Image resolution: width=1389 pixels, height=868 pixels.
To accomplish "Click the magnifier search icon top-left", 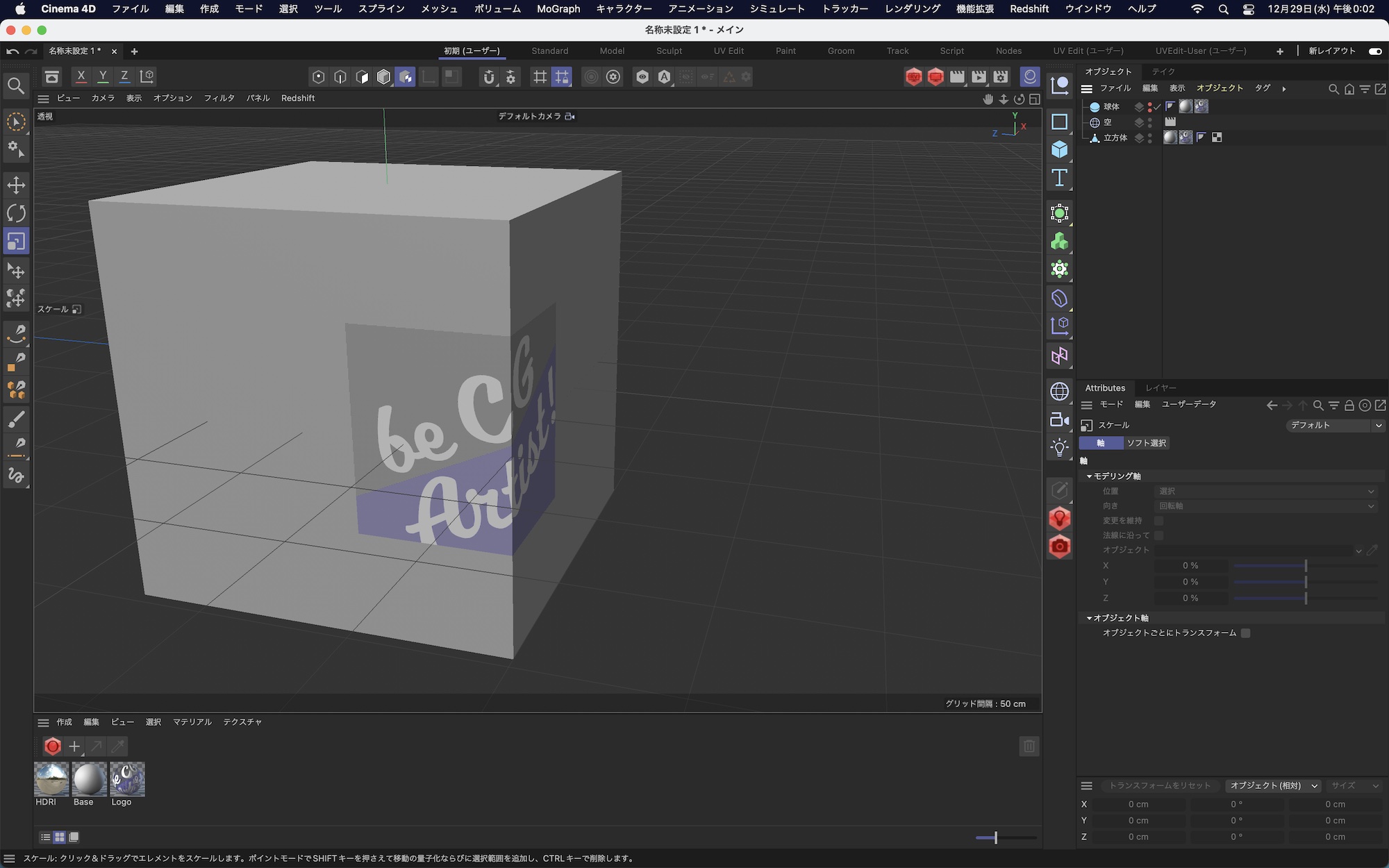I will tap(16, 85).
